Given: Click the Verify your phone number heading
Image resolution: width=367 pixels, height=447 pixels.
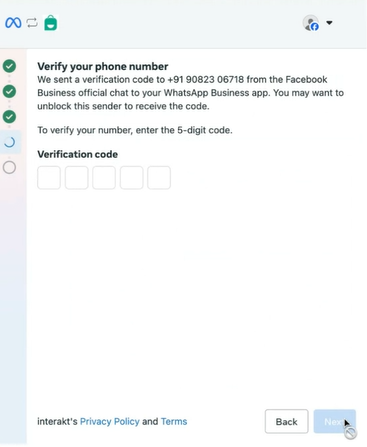Looking at the screenshot, I should pos(103,66).
